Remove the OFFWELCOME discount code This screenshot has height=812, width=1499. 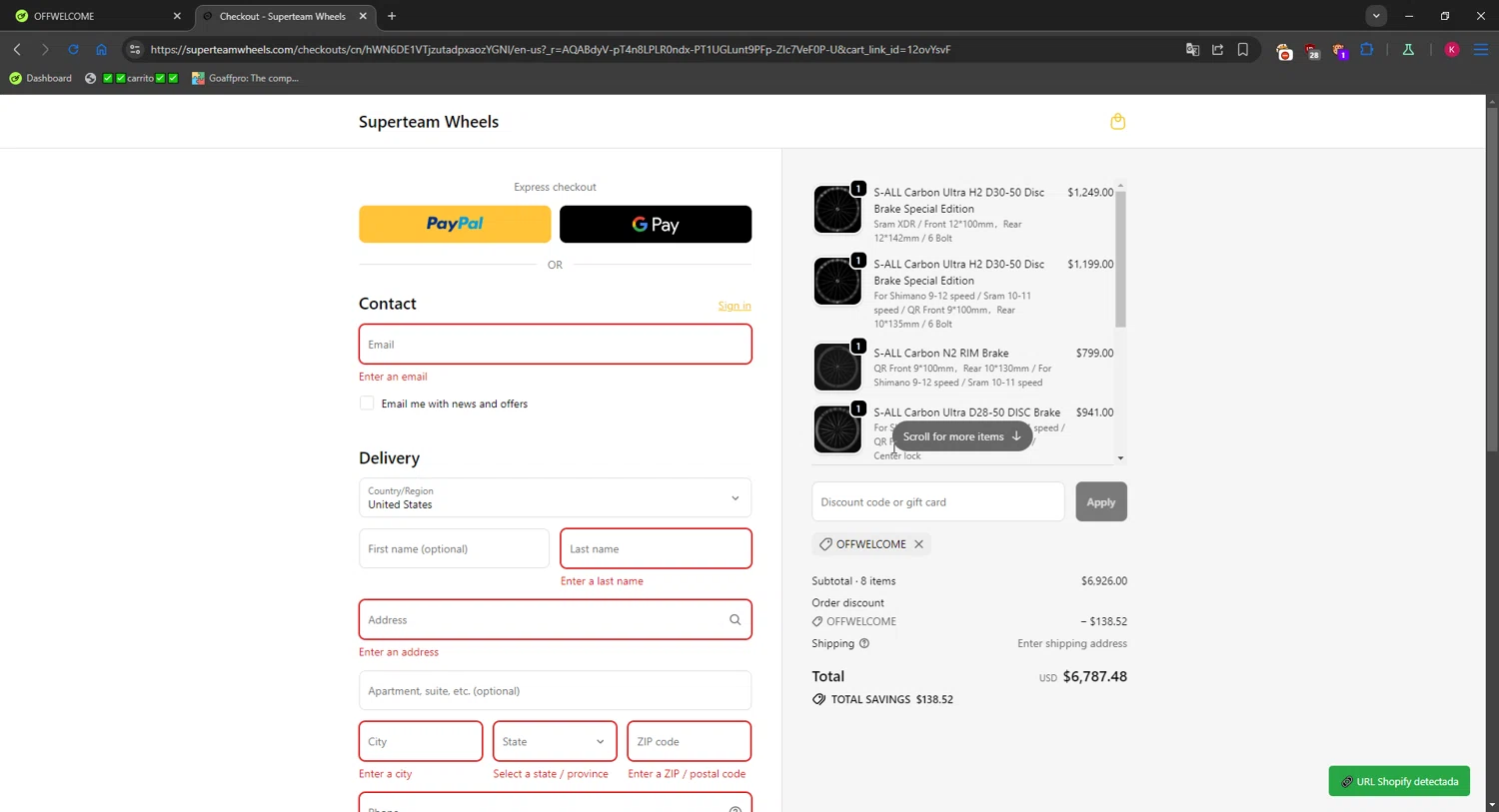tap(918, 544)
